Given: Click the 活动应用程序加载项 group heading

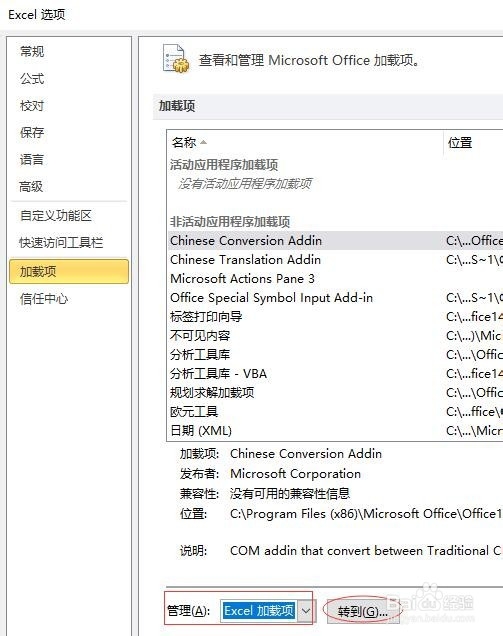Looking at the screenshot, I should coord(224,165).
